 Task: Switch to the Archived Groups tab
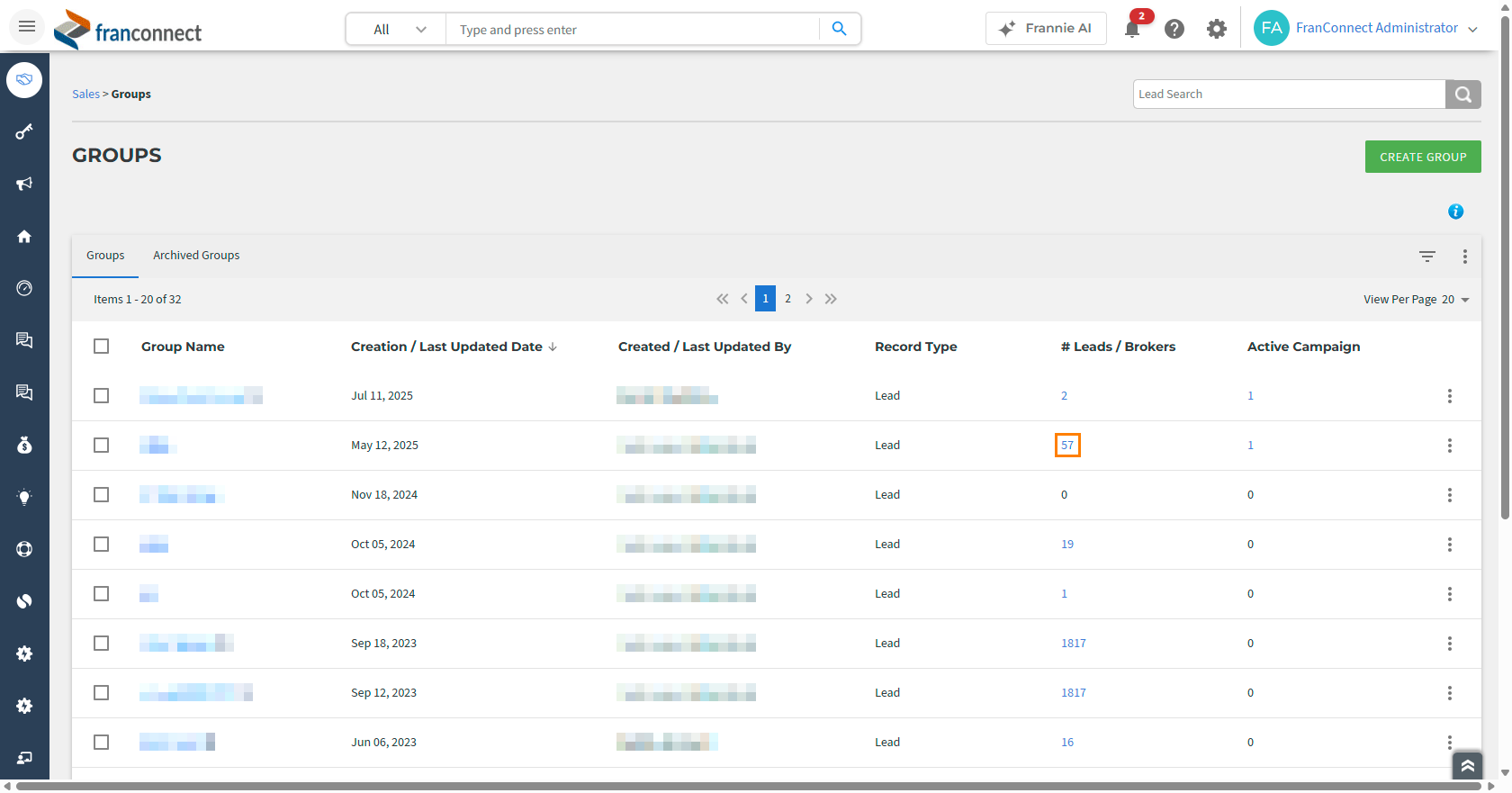196,256
